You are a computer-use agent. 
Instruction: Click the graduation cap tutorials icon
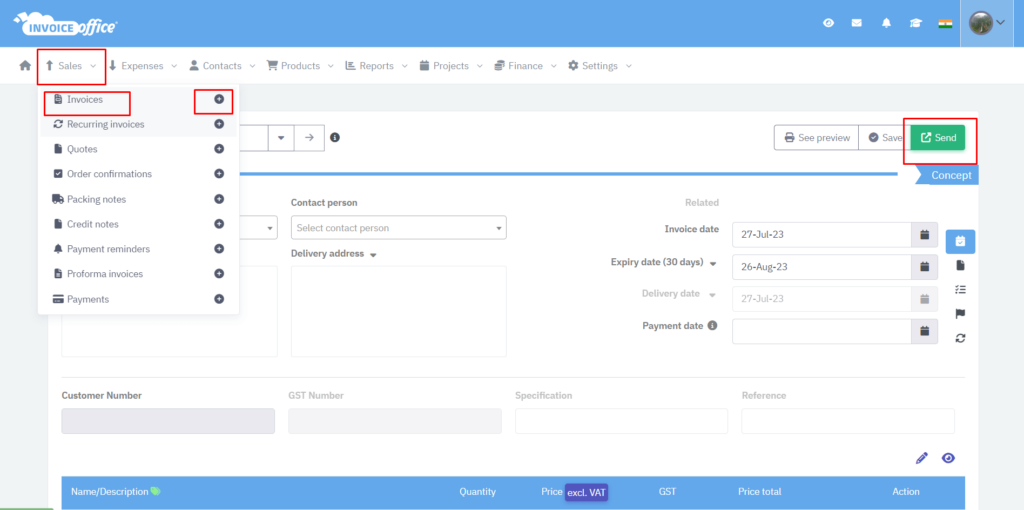click(x=915, y=23)
